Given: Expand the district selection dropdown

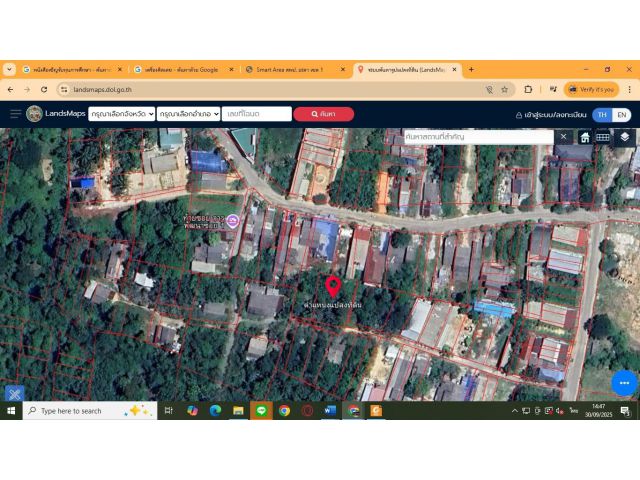Looking at the screenshot, I should 188,114.
